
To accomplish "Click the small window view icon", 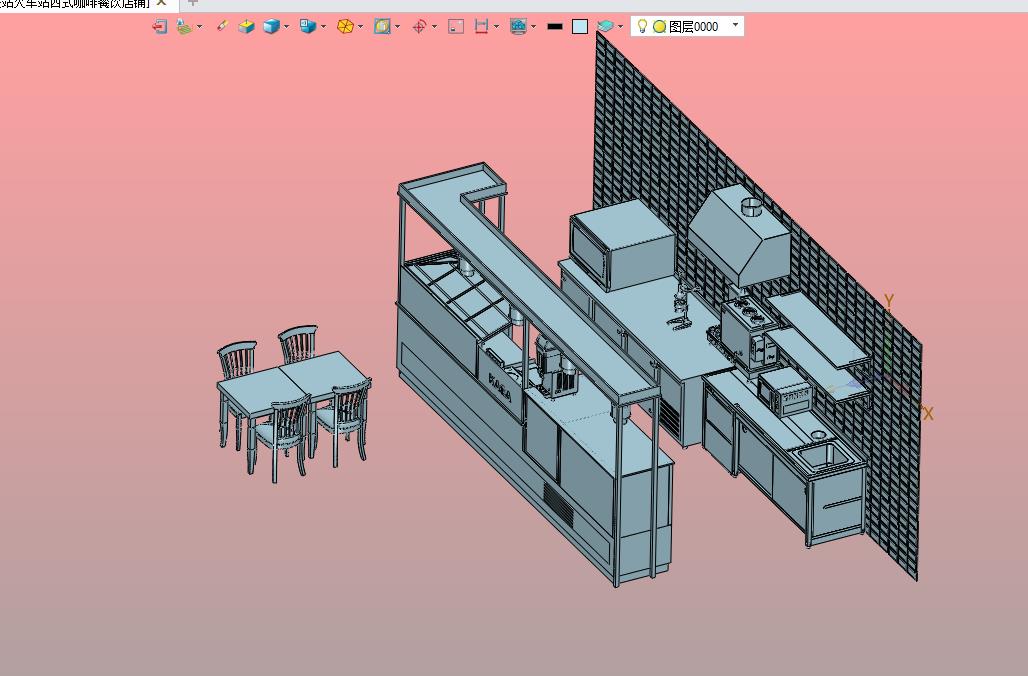I will [x=456, y=26].
